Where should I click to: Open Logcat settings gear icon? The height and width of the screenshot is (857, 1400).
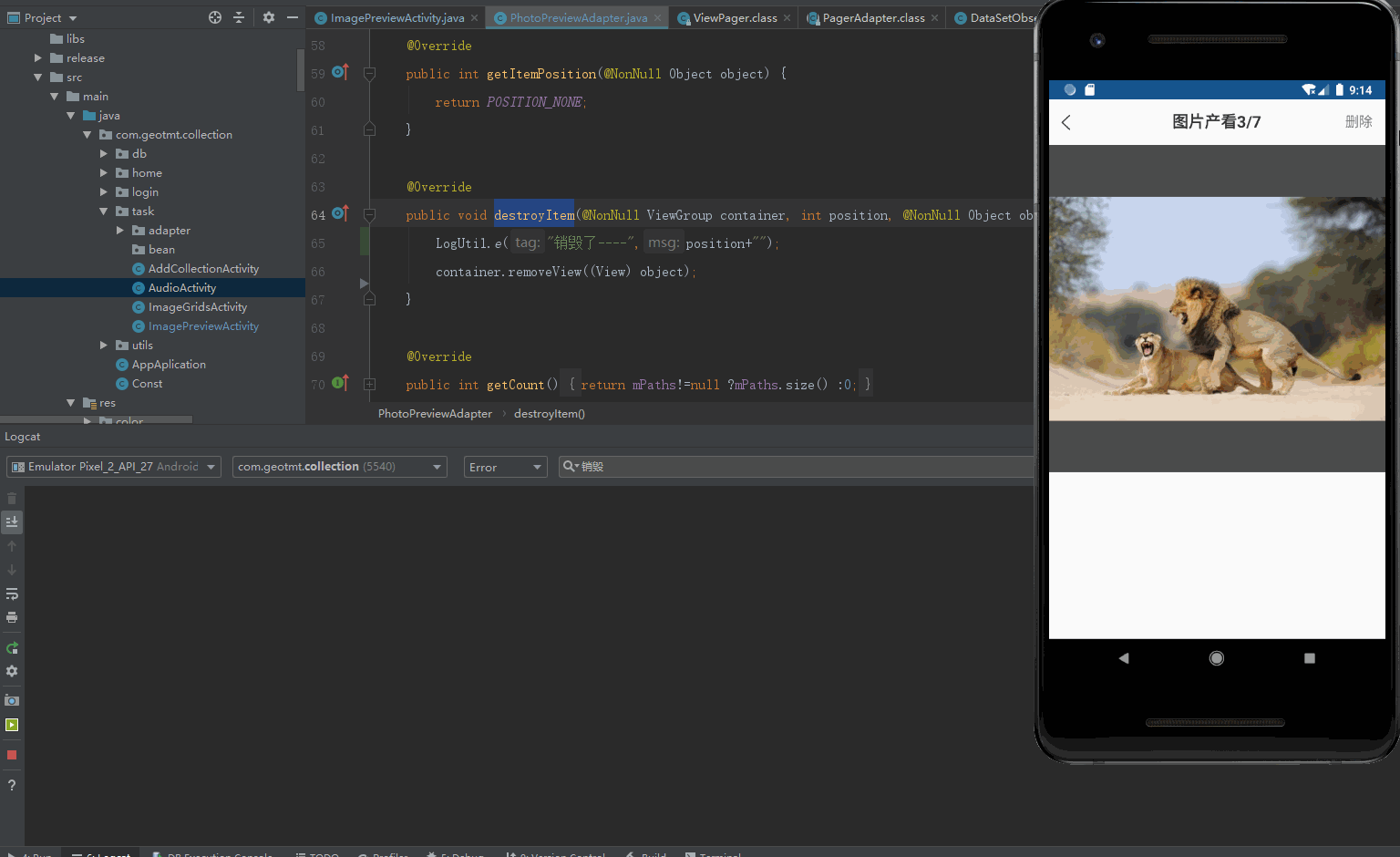12,671
